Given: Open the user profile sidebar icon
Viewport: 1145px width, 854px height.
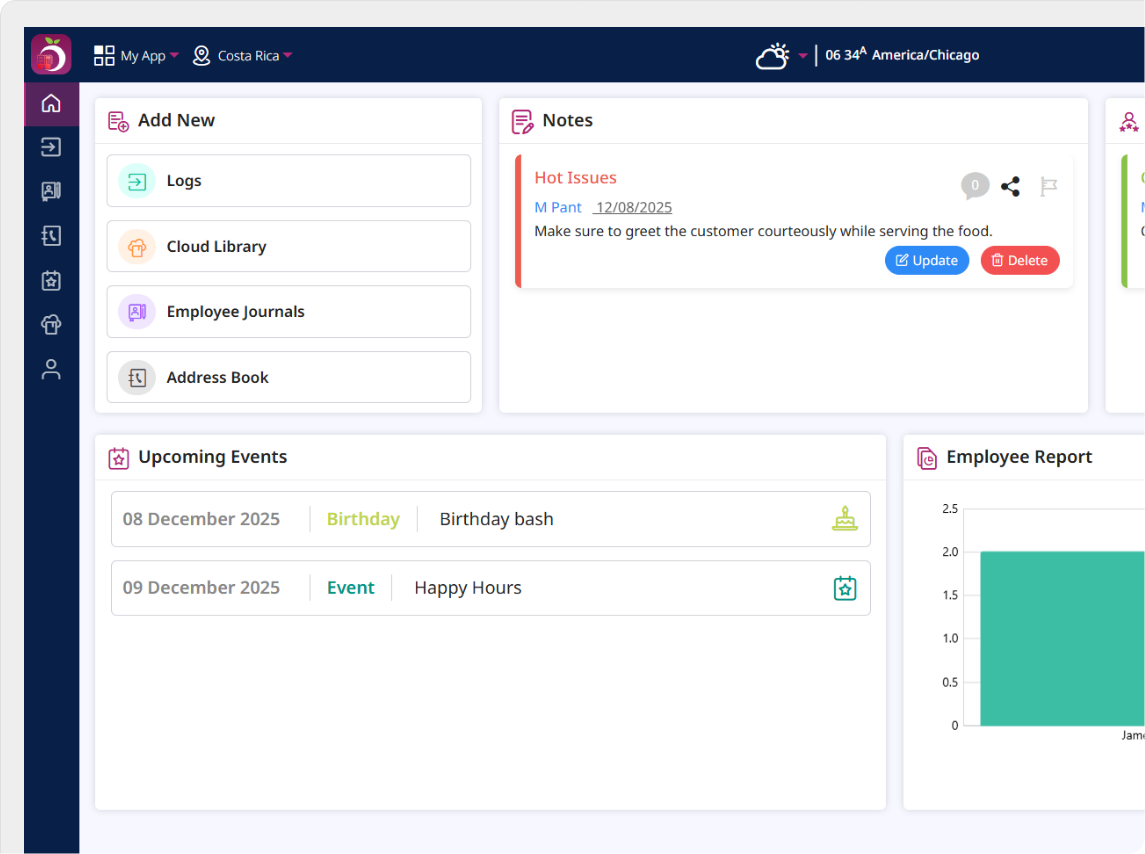Looking at the screenshot, I should click(51, 369).
